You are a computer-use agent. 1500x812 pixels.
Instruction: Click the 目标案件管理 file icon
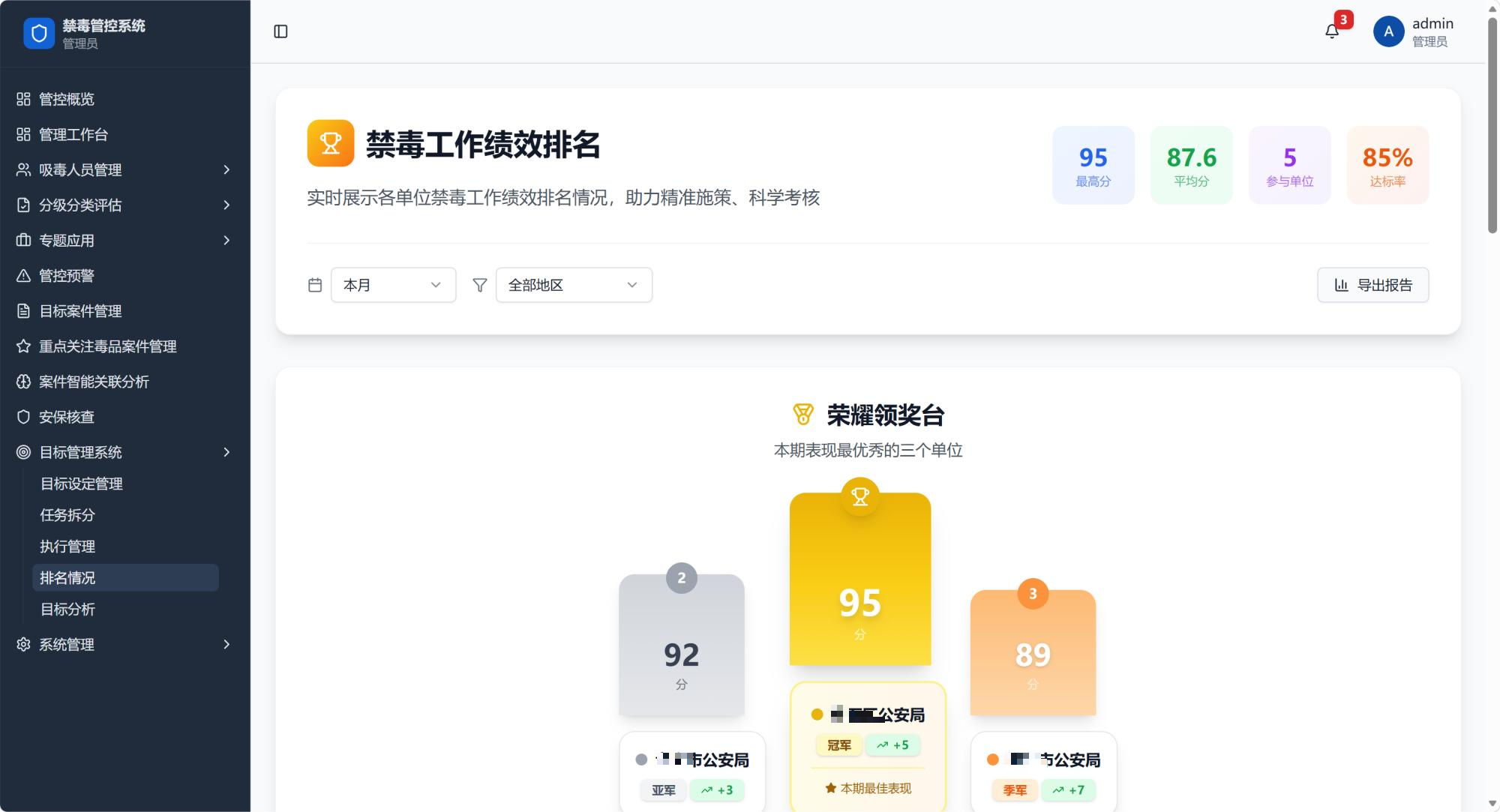(x=24, y=310)
